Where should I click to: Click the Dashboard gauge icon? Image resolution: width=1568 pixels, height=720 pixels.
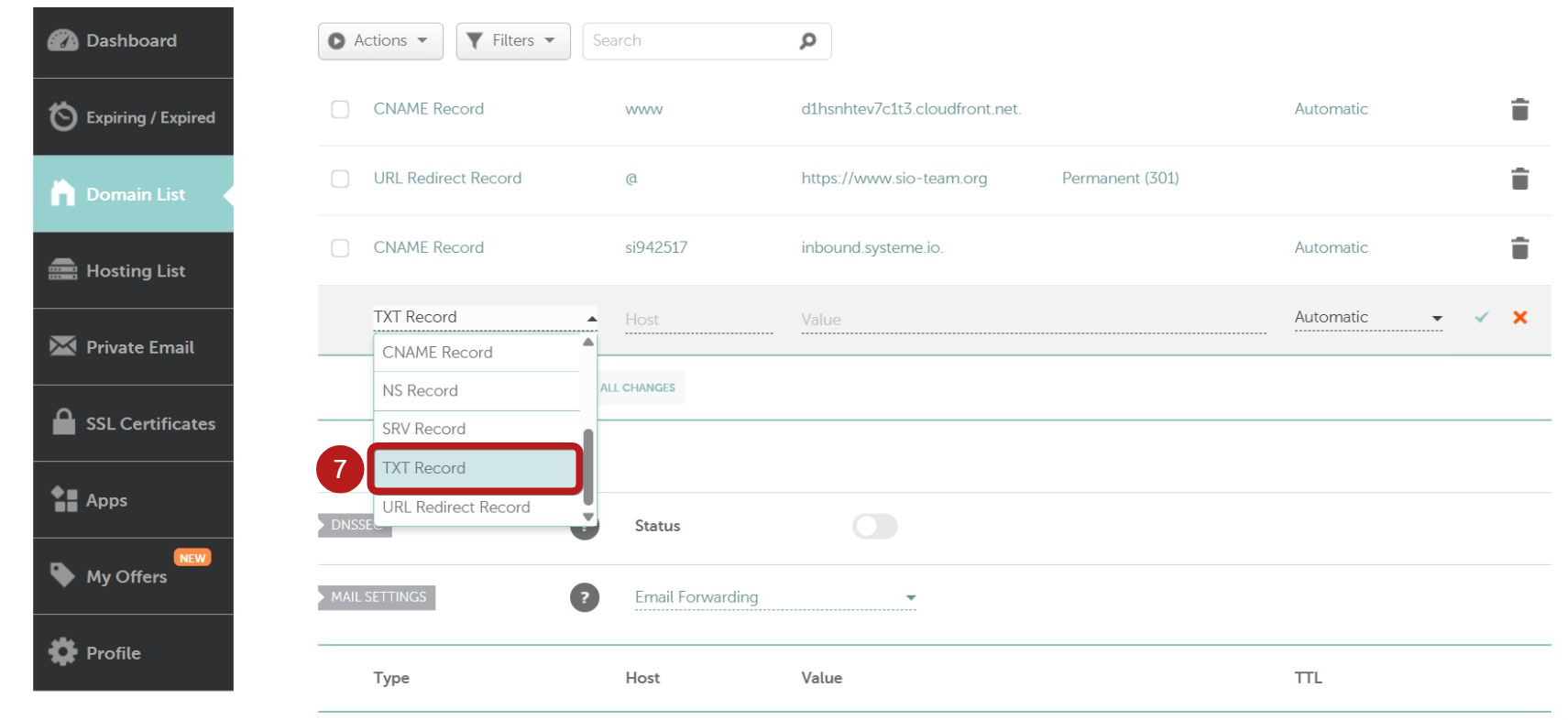63,40
